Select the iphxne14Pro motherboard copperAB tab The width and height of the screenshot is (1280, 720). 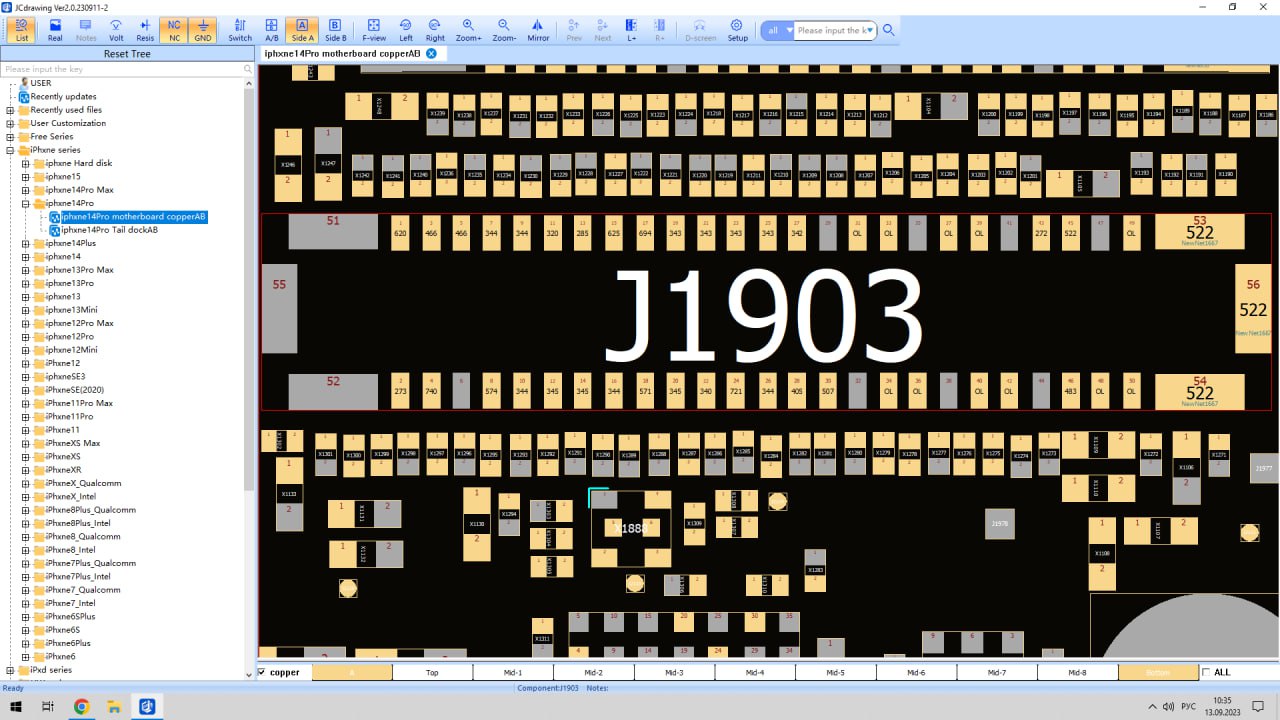(342, 53)
